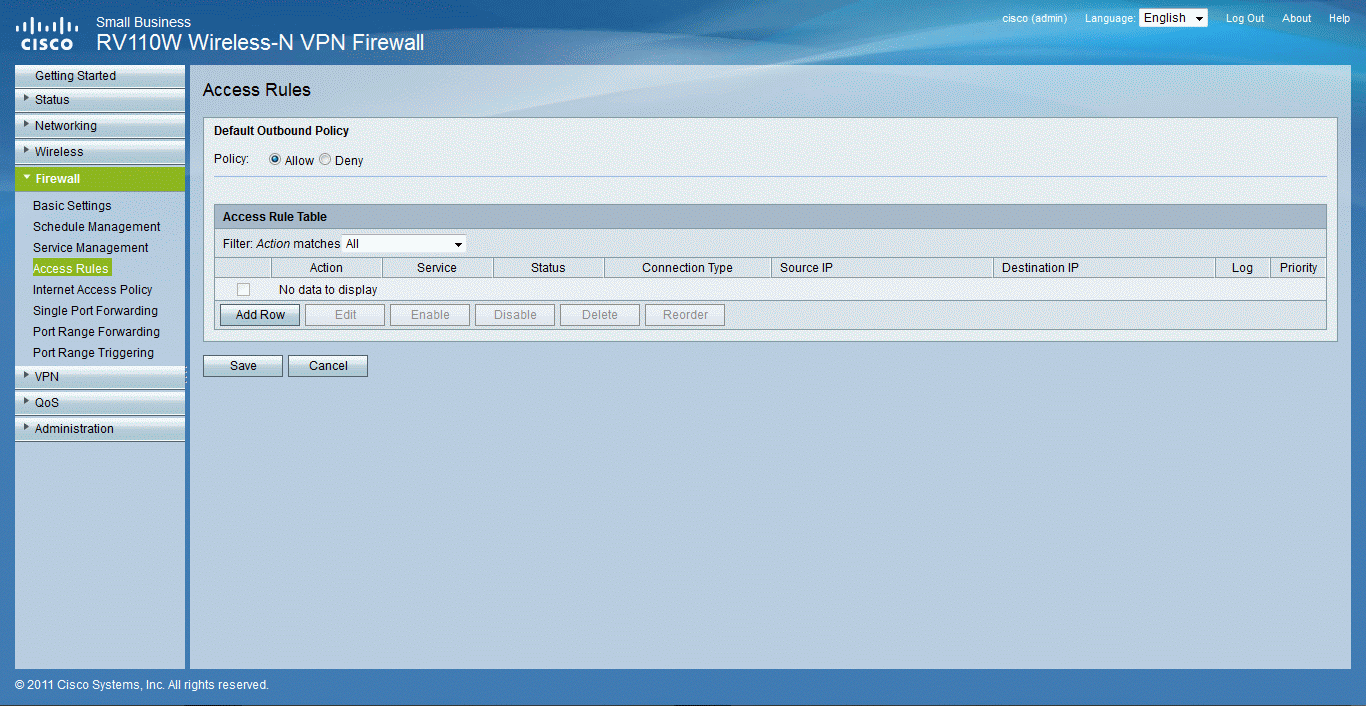The height and width of the screenshot is (706, 1366).
Task: Click the No data to display text
Action: 328,290
